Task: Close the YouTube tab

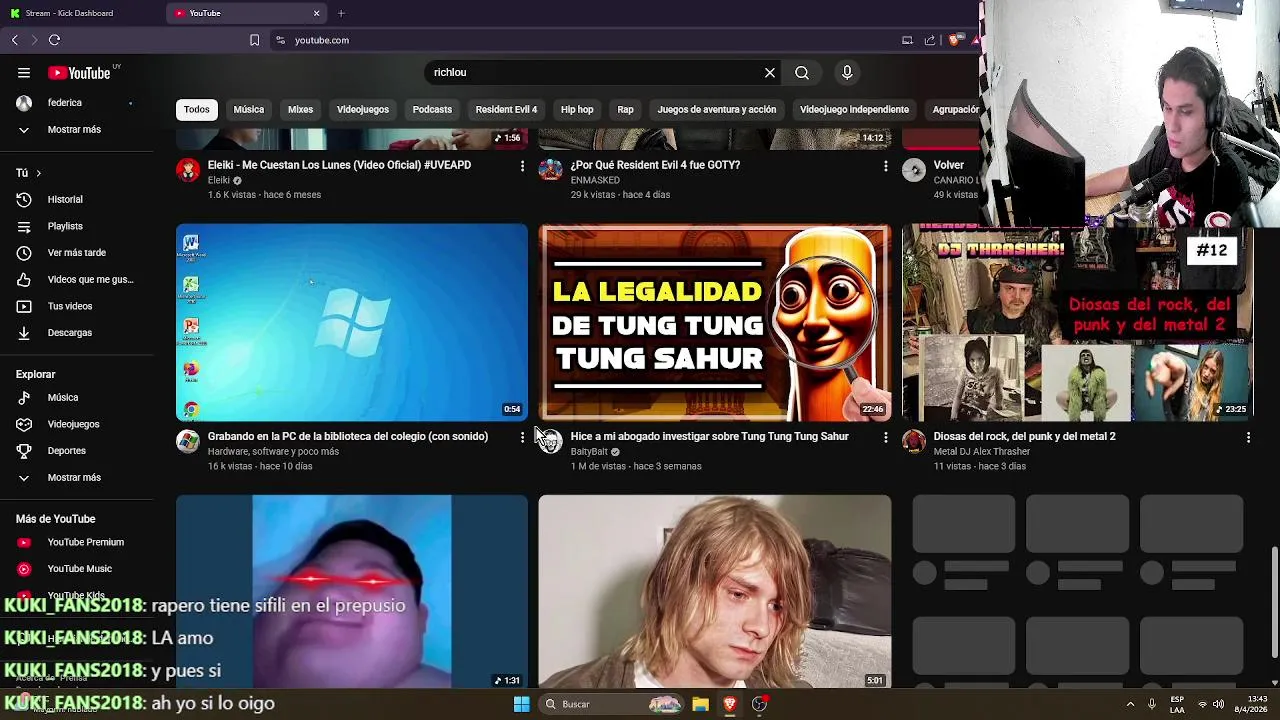Action: pyautogui.click(x=317, y=13)
